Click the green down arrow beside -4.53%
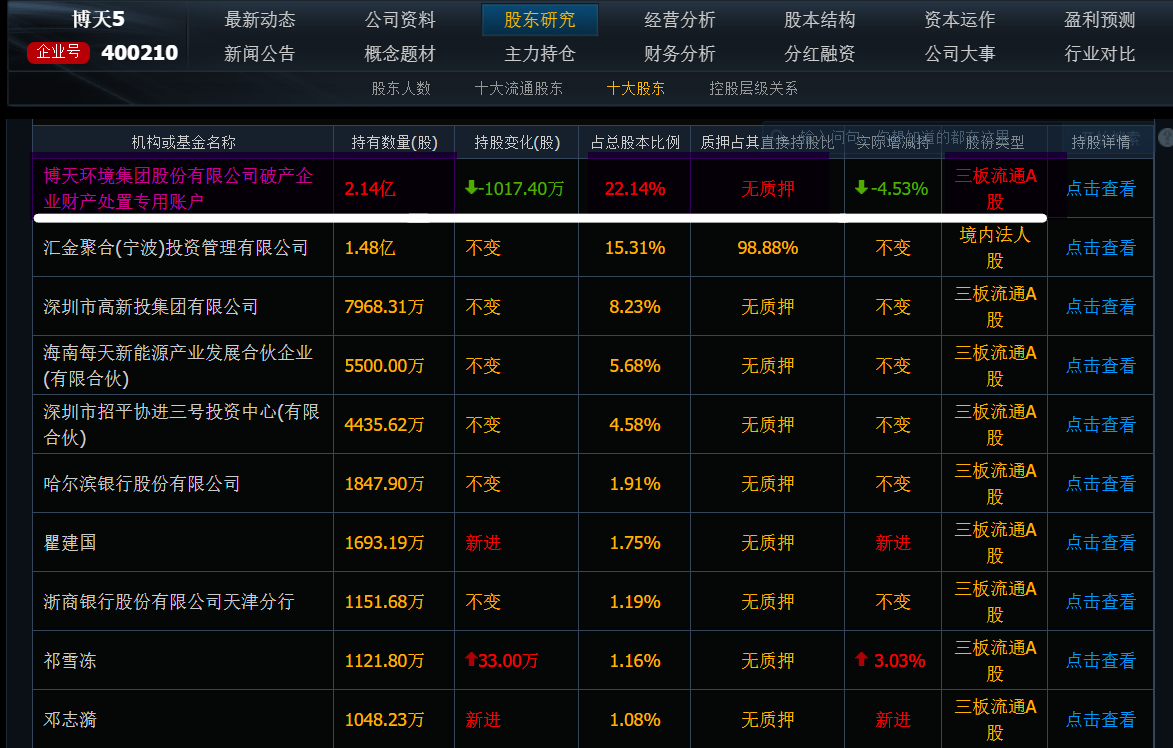Viewport: 1173px width, 748px height. pyautogui.click(x=861, y=187)
